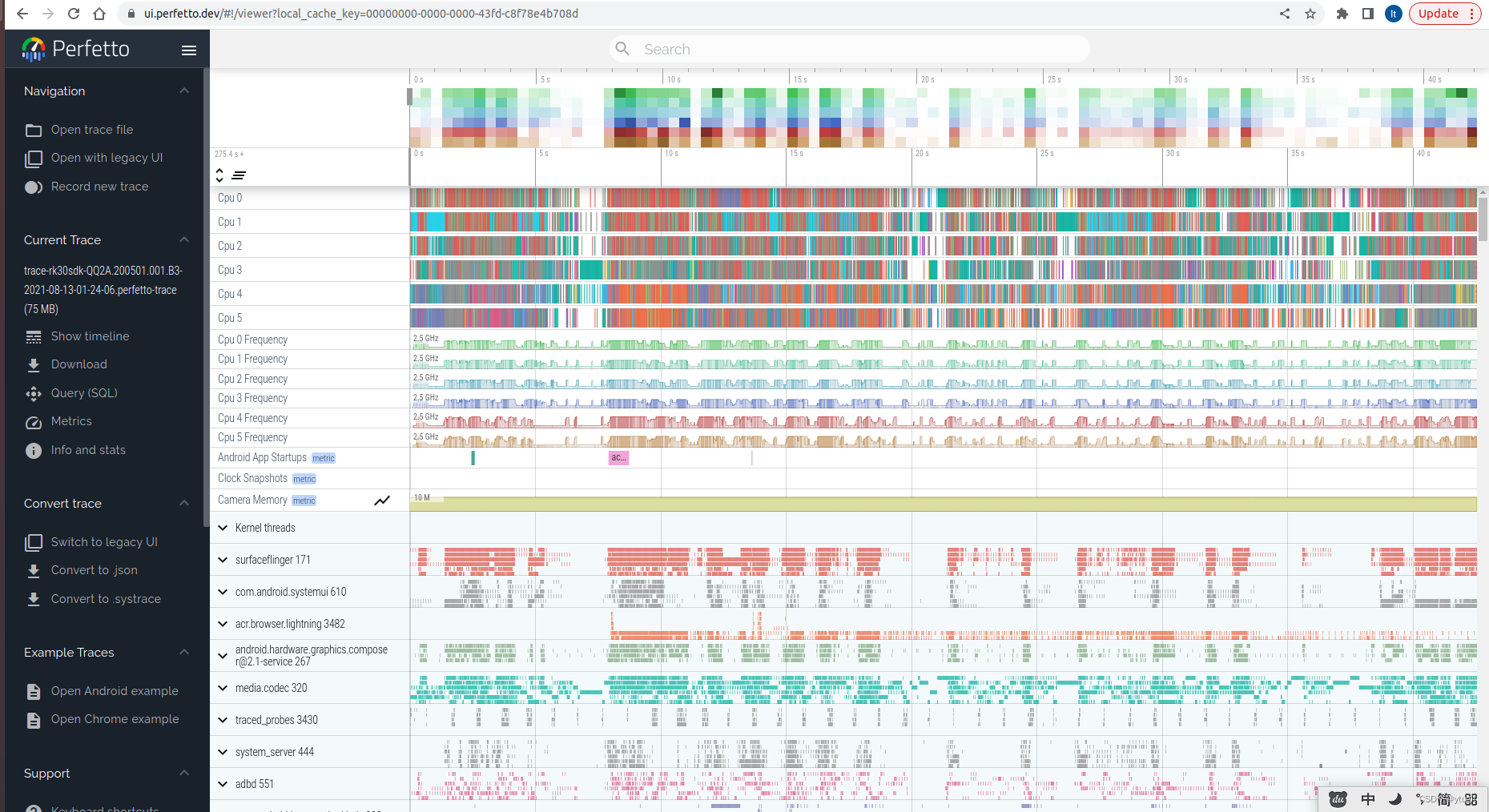Click Open Android example link
Screen dimensions: 1489x812
pos(115,691)
